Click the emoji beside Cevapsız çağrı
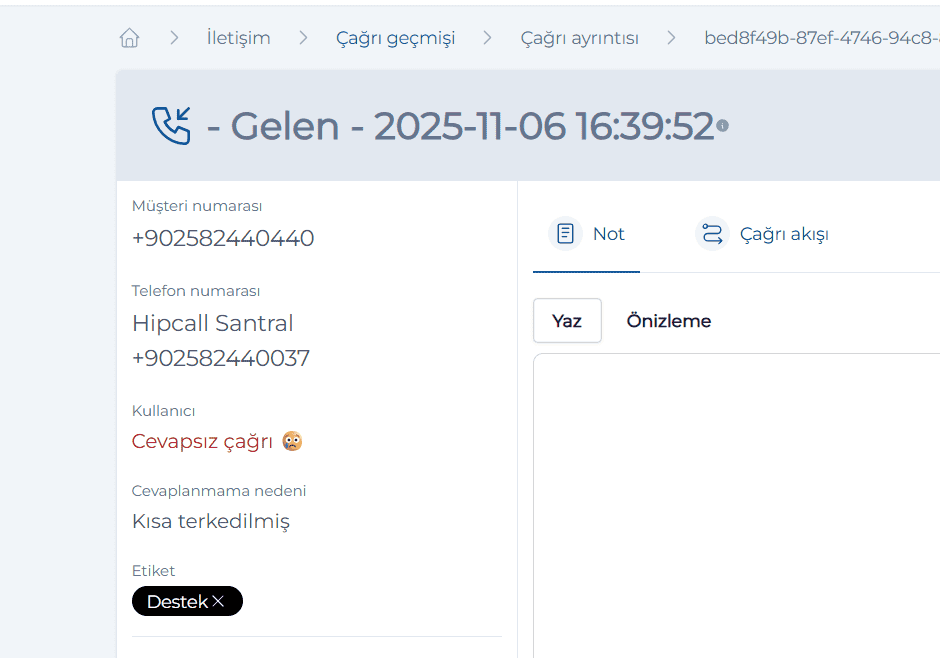 point(292,441)
